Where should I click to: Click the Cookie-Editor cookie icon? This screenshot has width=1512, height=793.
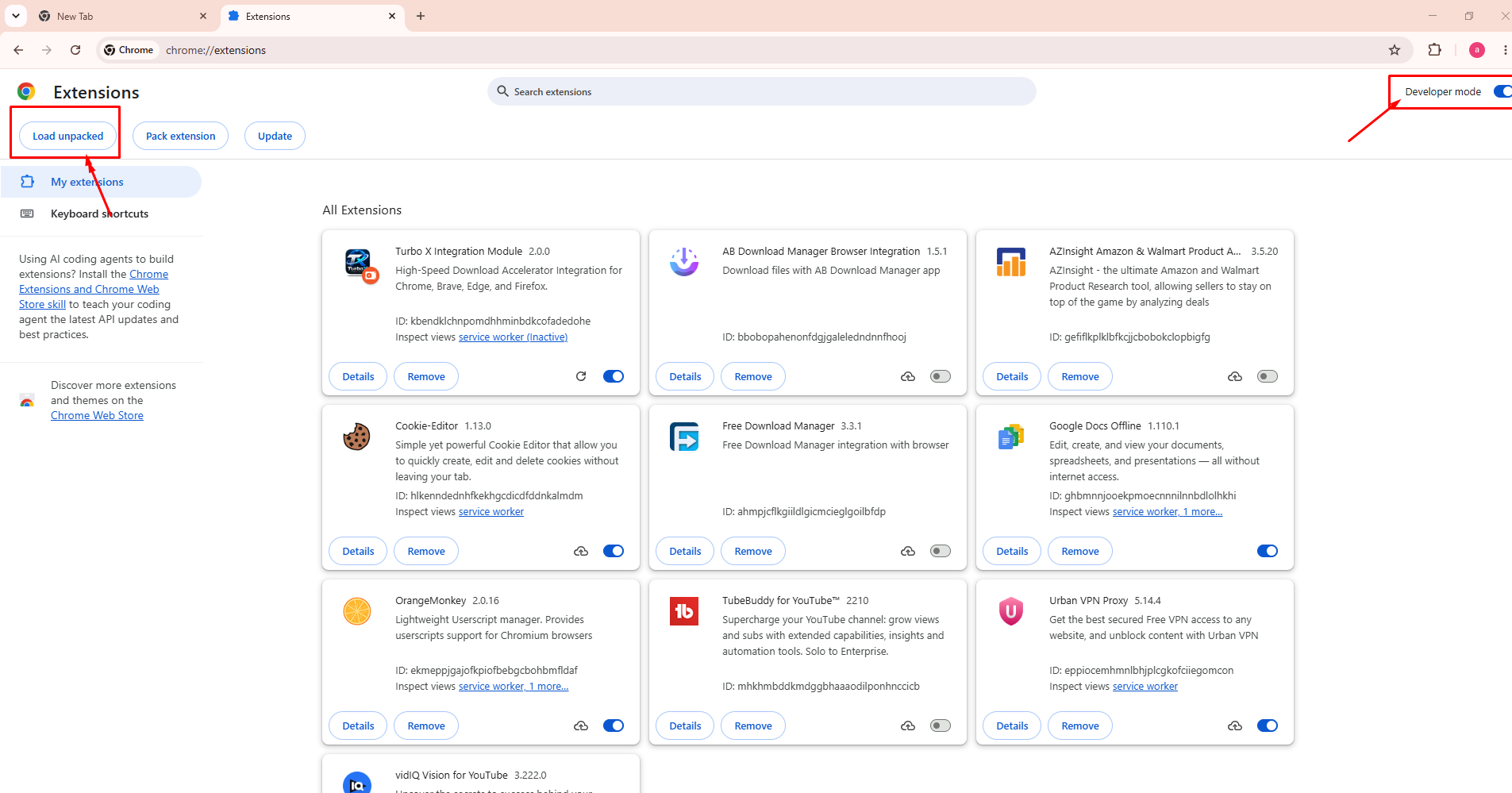click(356, 437)
